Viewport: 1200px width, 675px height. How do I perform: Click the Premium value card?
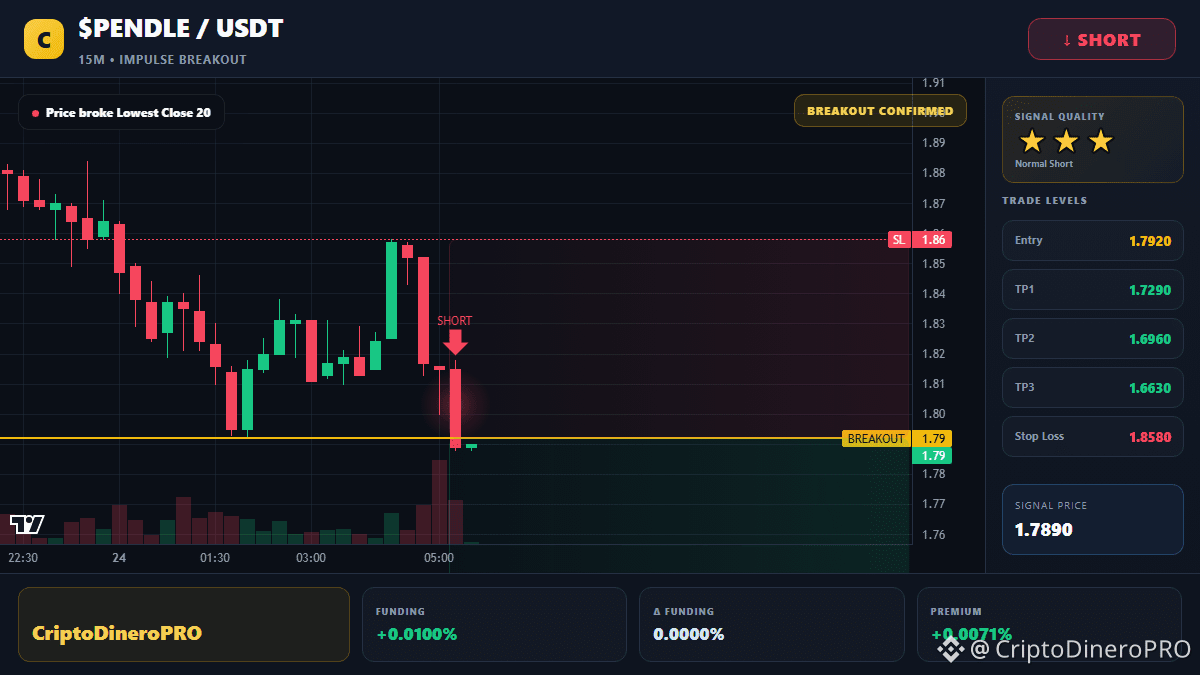coord(1049,624)
